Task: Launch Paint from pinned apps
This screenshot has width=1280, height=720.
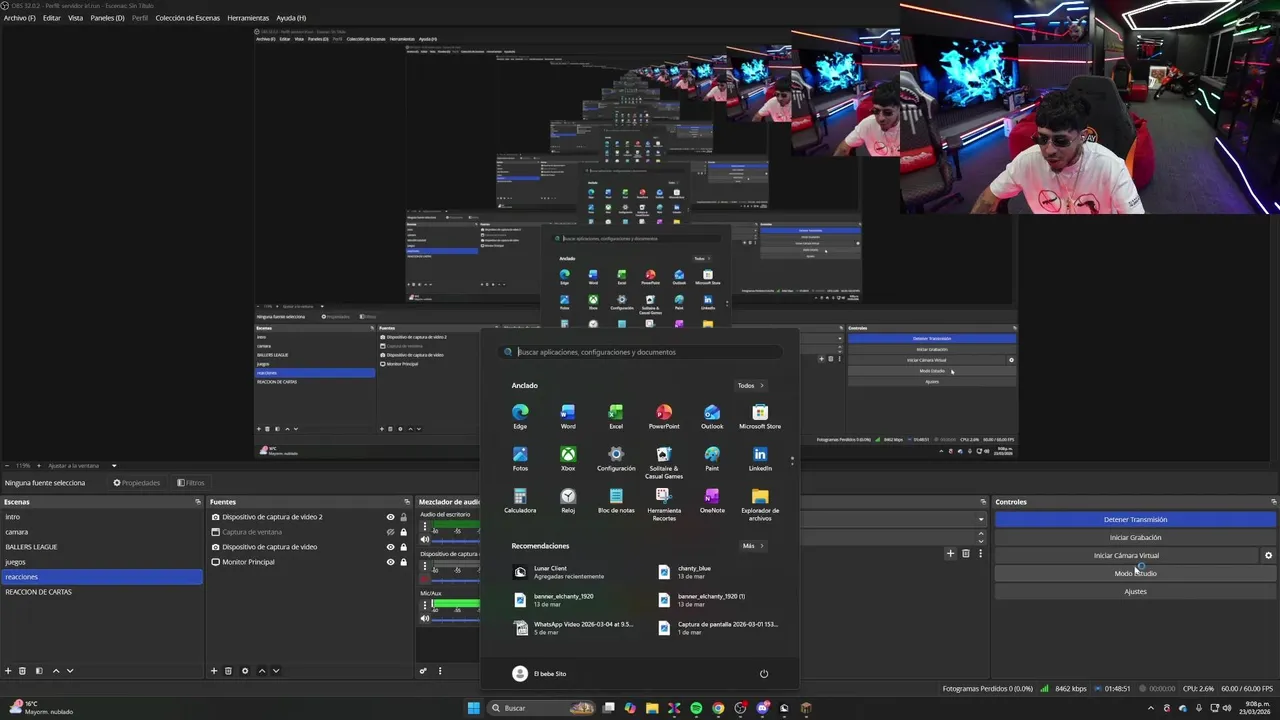Action: click(712, 459)
